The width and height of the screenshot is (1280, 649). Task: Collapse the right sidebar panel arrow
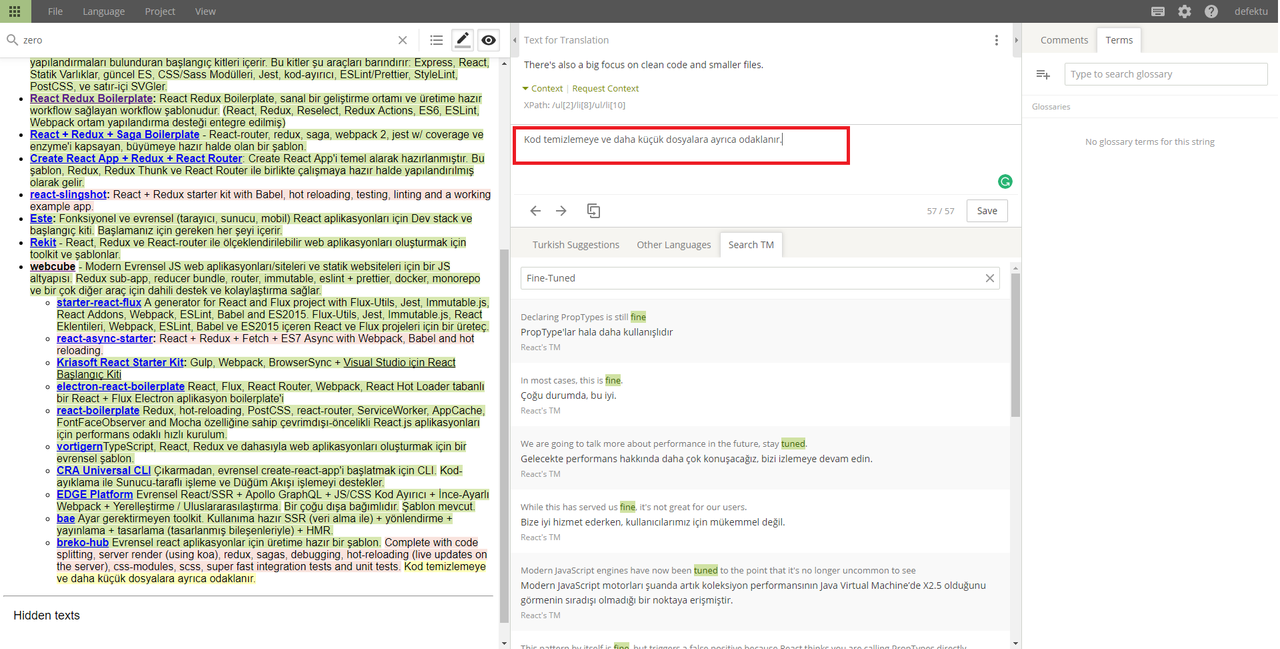[x=1017, y=40]
